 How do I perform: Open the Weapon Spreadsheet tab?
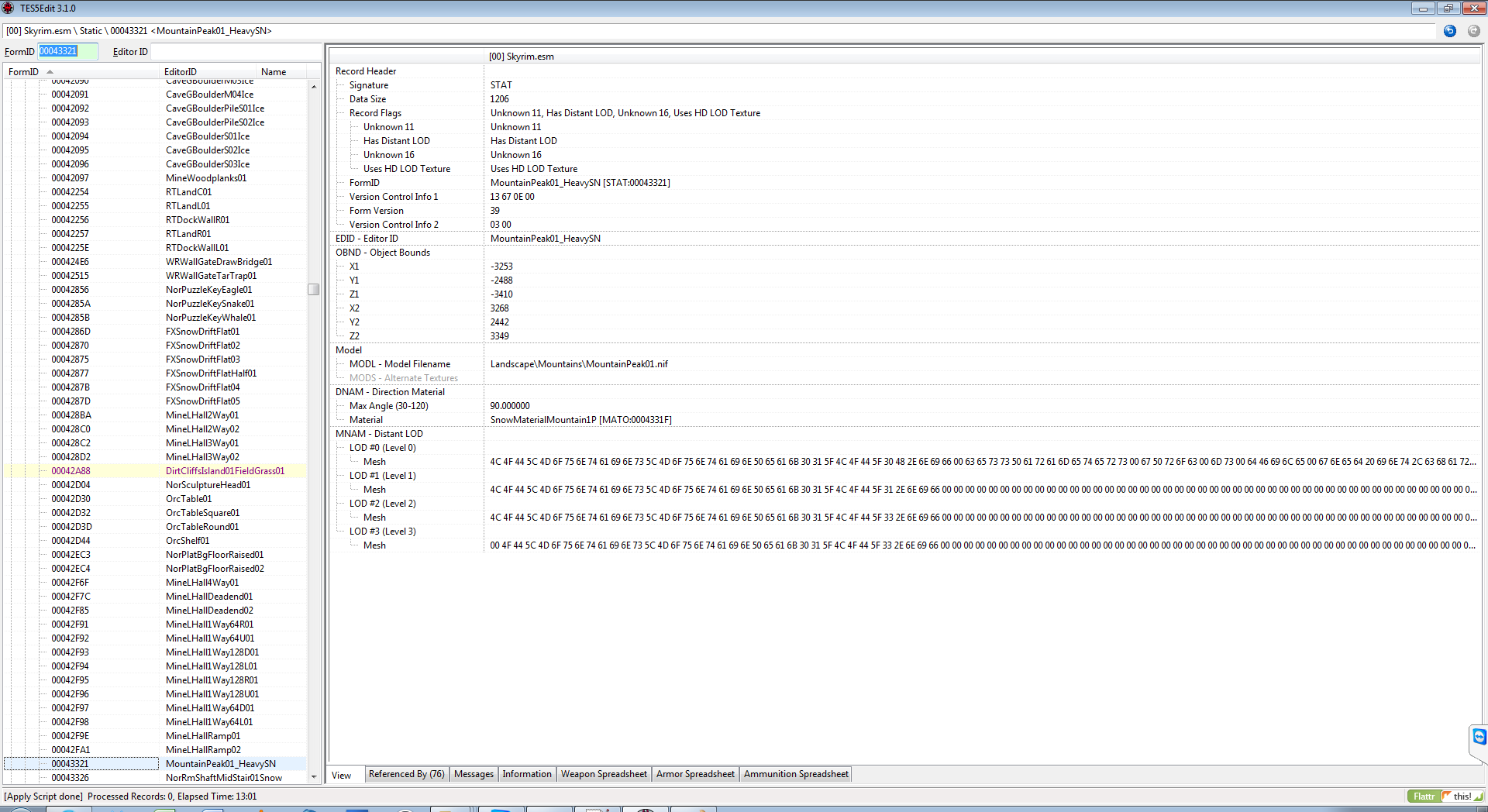click(x=604, y=774)
